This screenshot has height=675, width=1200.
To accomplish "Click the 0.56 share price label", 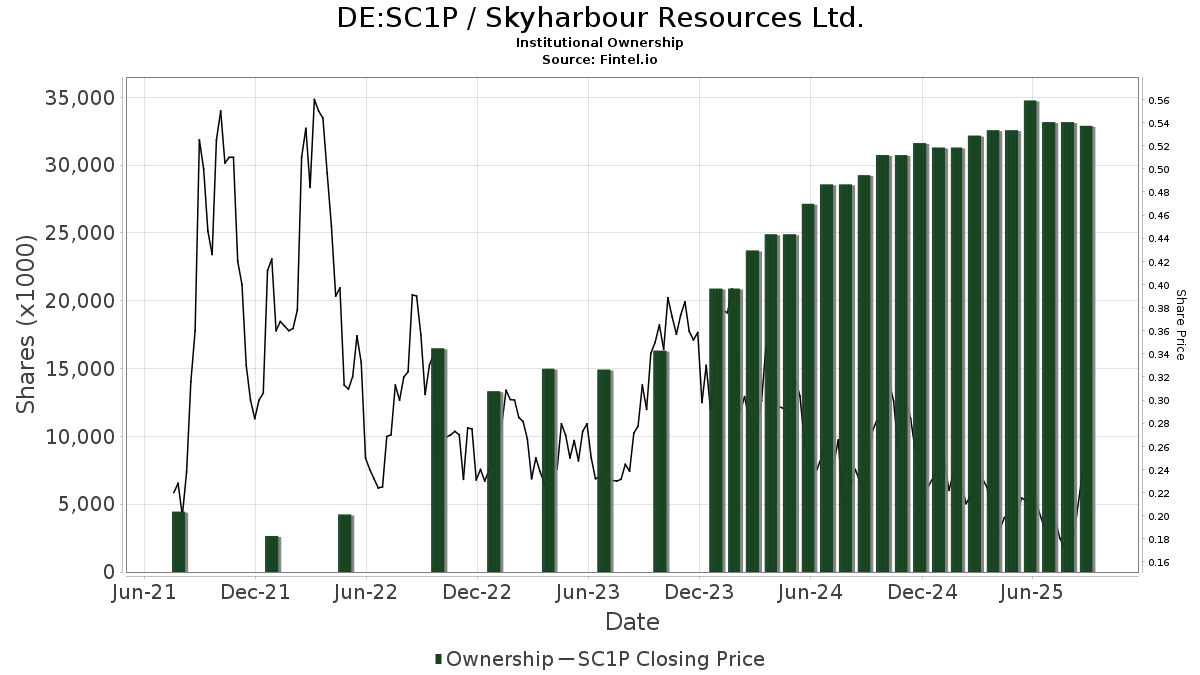I will 1159,101.
